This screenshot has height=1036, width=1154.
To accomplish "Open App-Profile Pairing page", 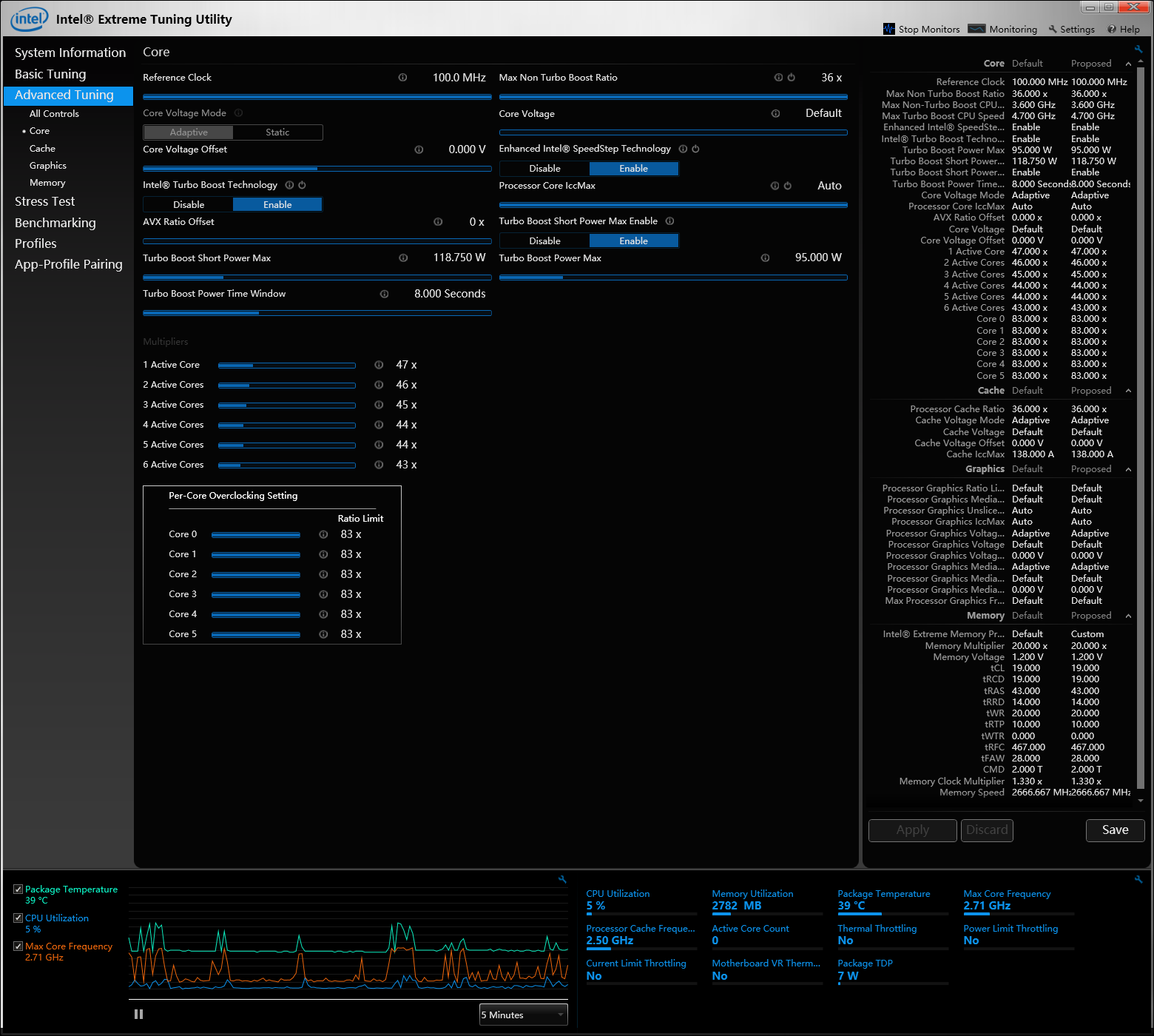I will 69,264.
